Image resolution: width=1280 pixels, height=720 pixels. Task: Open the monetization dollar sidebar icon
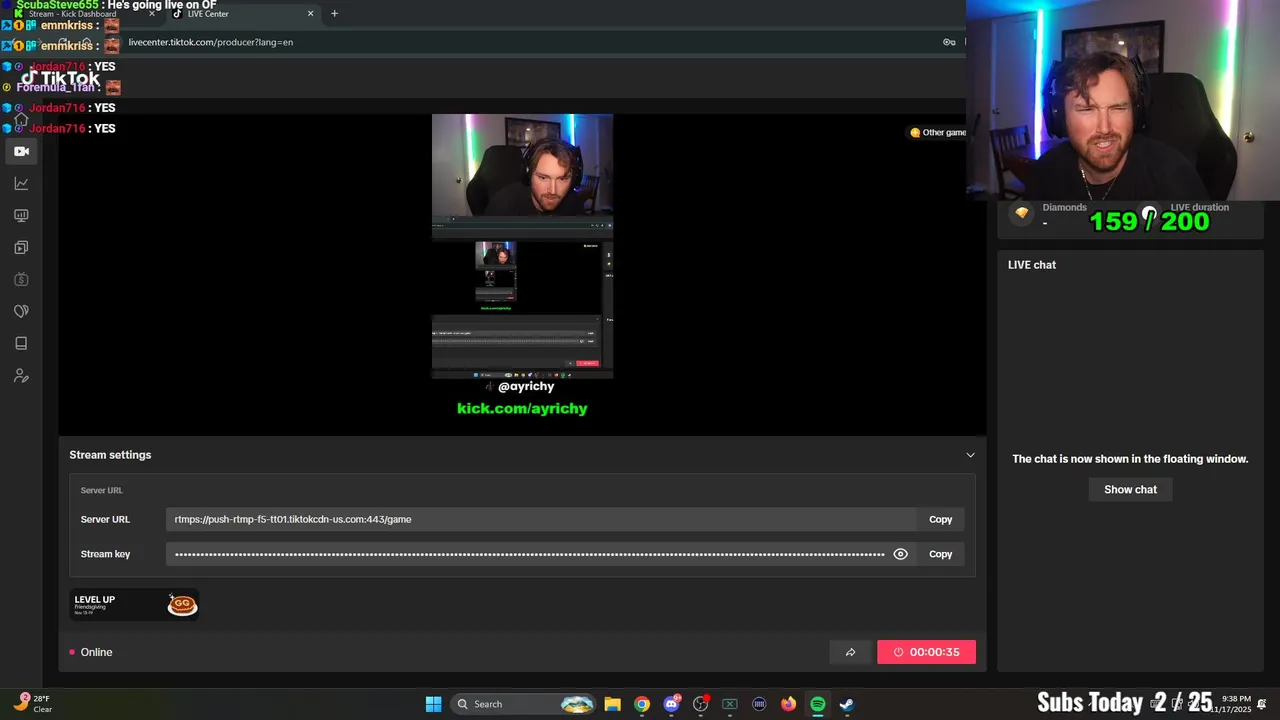(21, 279)
